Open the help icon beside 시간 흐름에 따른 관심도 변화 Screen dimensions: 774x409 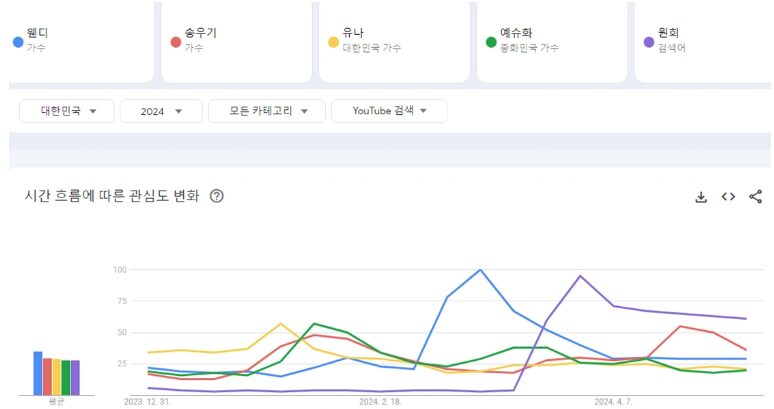(217, 196)
